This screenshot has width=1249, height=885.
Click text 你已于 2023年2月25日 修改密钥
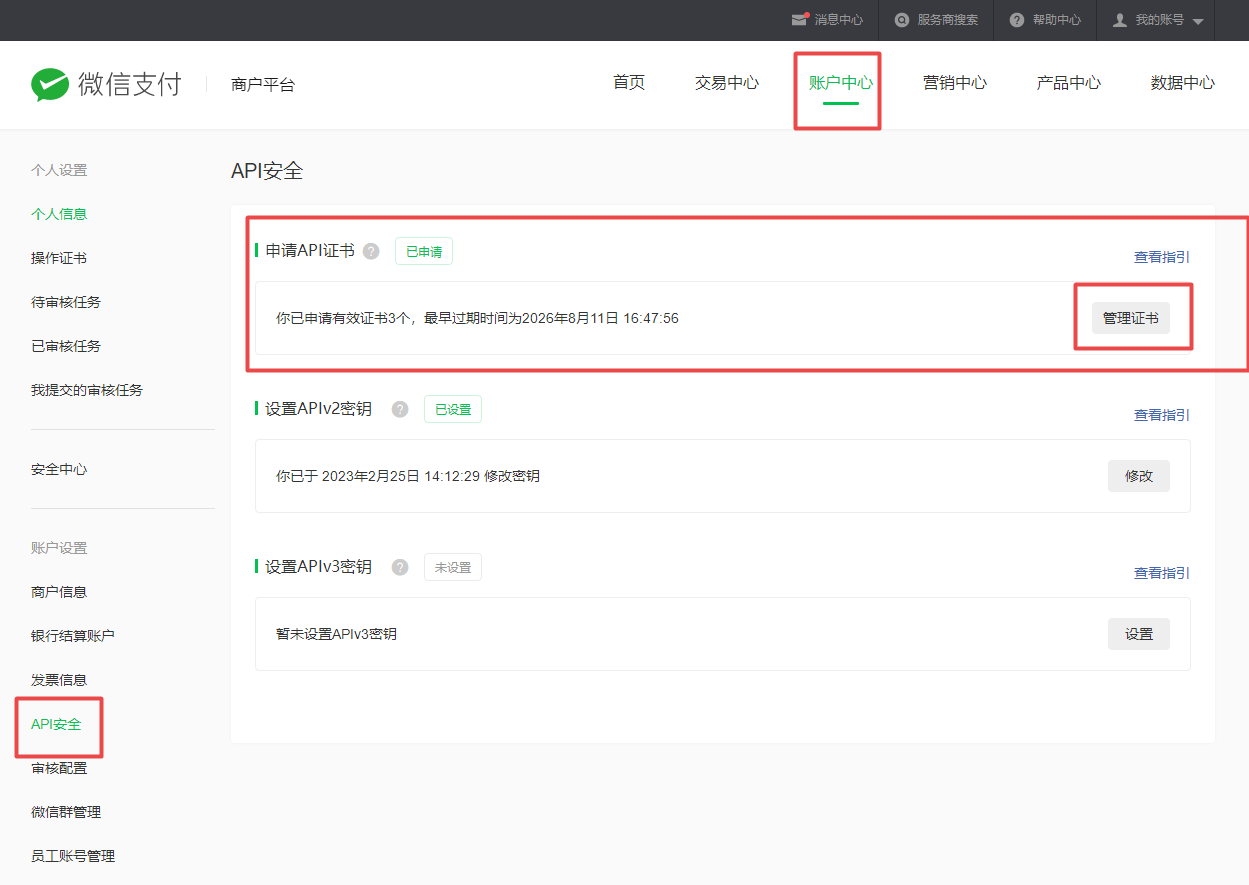click(x=408, y=476)
